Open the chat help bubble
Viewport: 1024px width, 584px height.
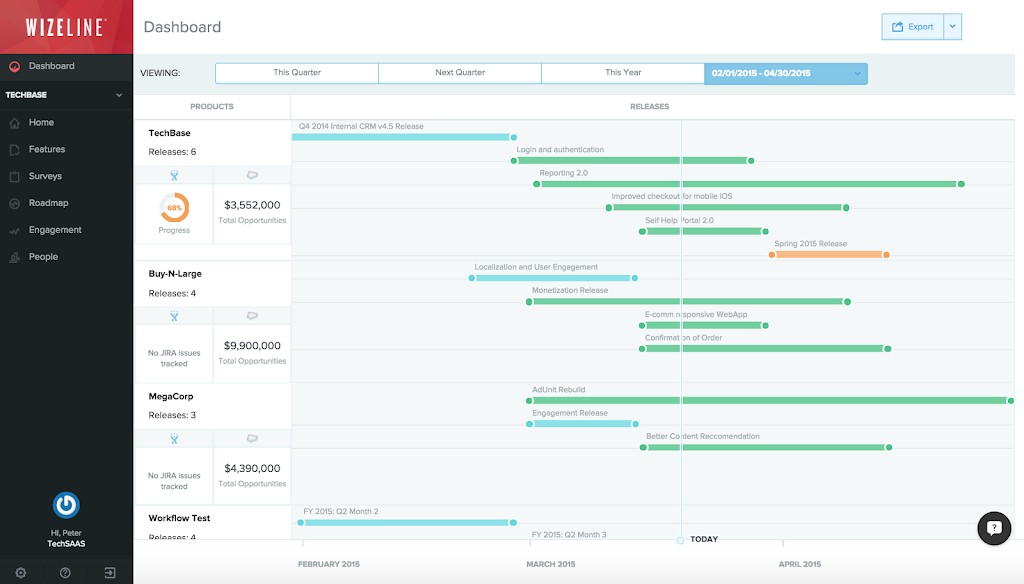point(994,528)
